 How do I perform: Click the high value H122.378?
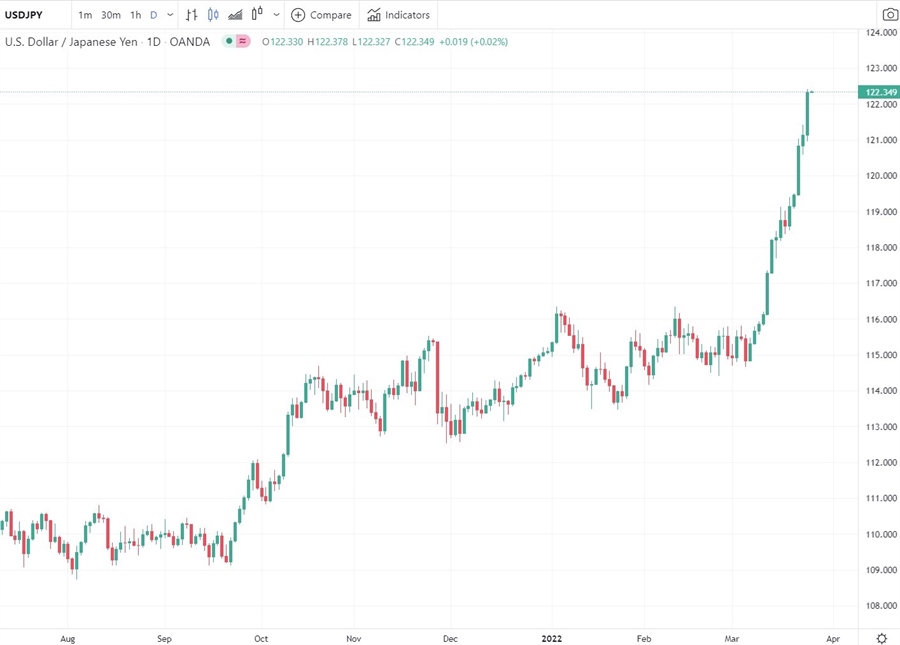tap(328, 42)
